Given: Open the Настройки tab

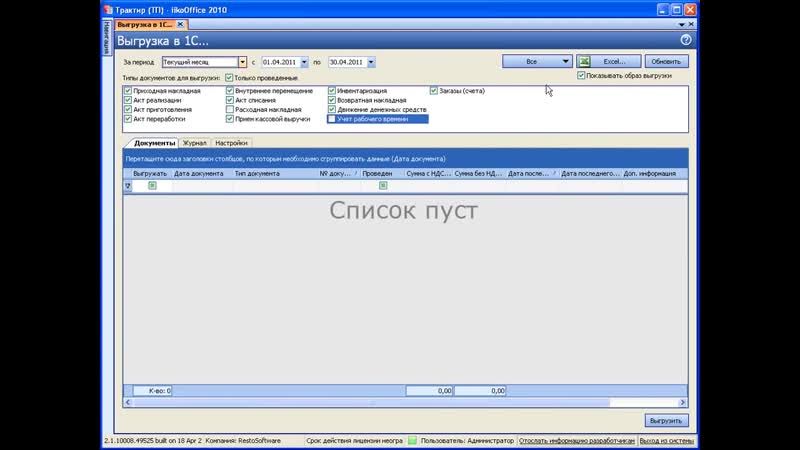Looking at the screenshot, I should [231, 143].
